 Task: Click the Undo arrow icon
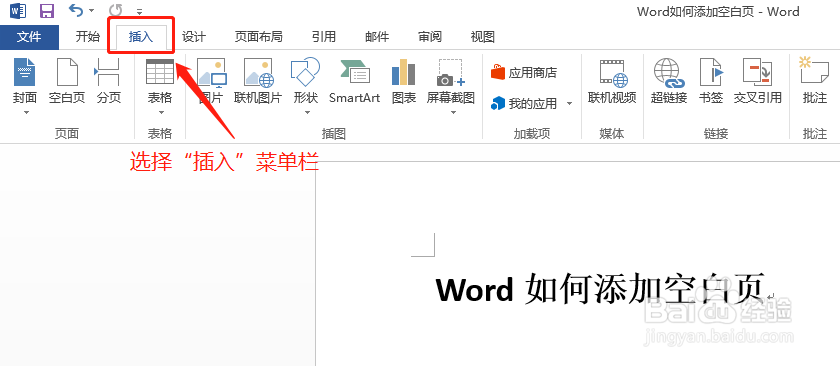click(77, 10)
